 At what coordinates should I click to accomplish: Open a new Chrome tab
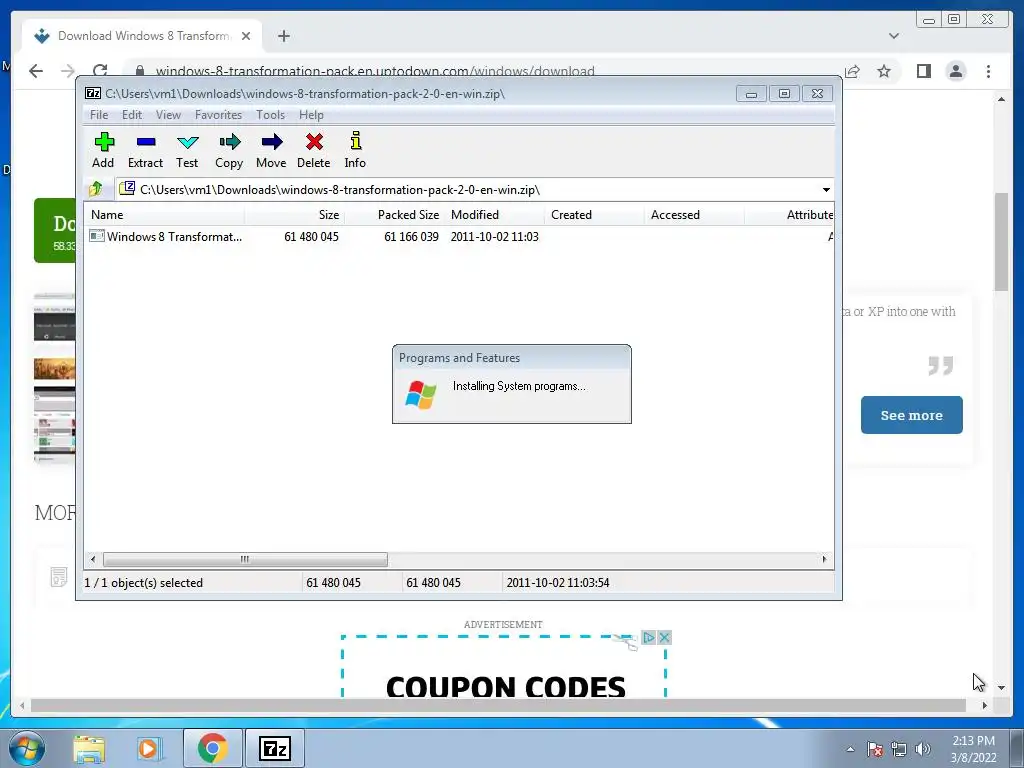(283, 36)
